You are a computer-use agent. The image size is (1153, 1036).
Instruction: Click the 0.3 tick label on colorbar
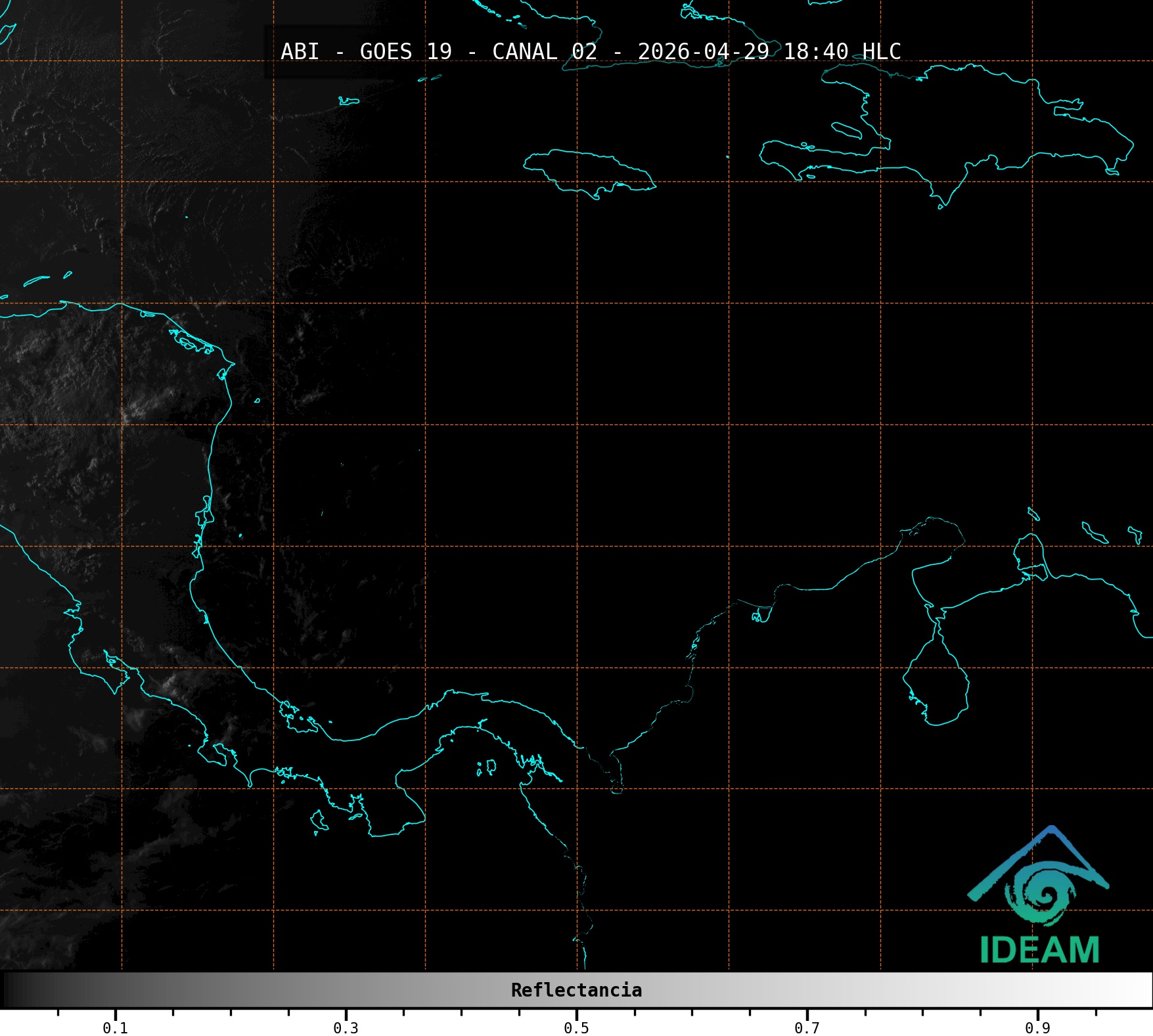tap(346, 1027)
